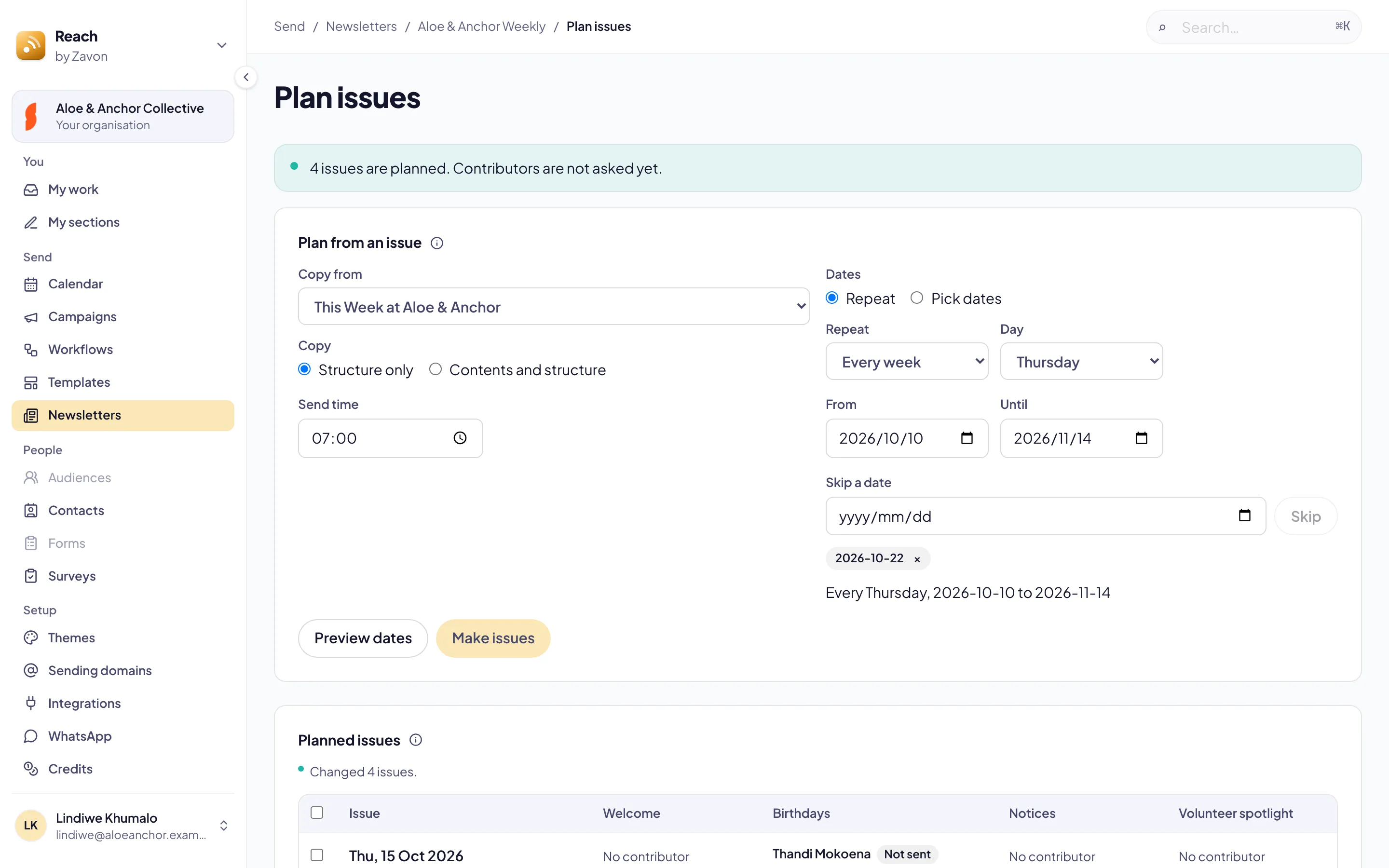Open Sending domains in the sidebar
This screenshot has height=868, width=1389.
(123, 670)
